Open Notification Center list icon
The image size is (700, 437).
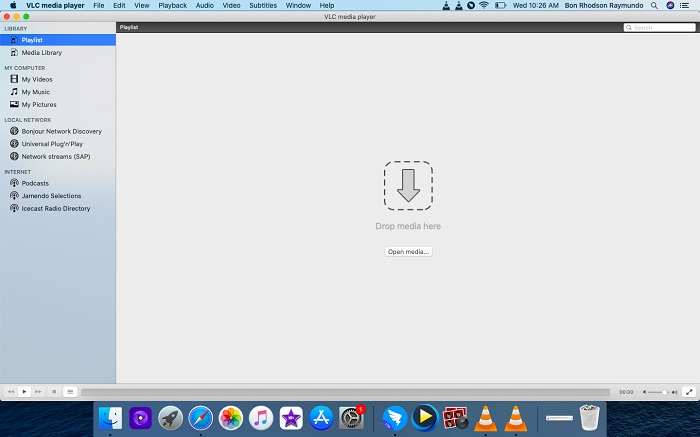pos(684,5)
